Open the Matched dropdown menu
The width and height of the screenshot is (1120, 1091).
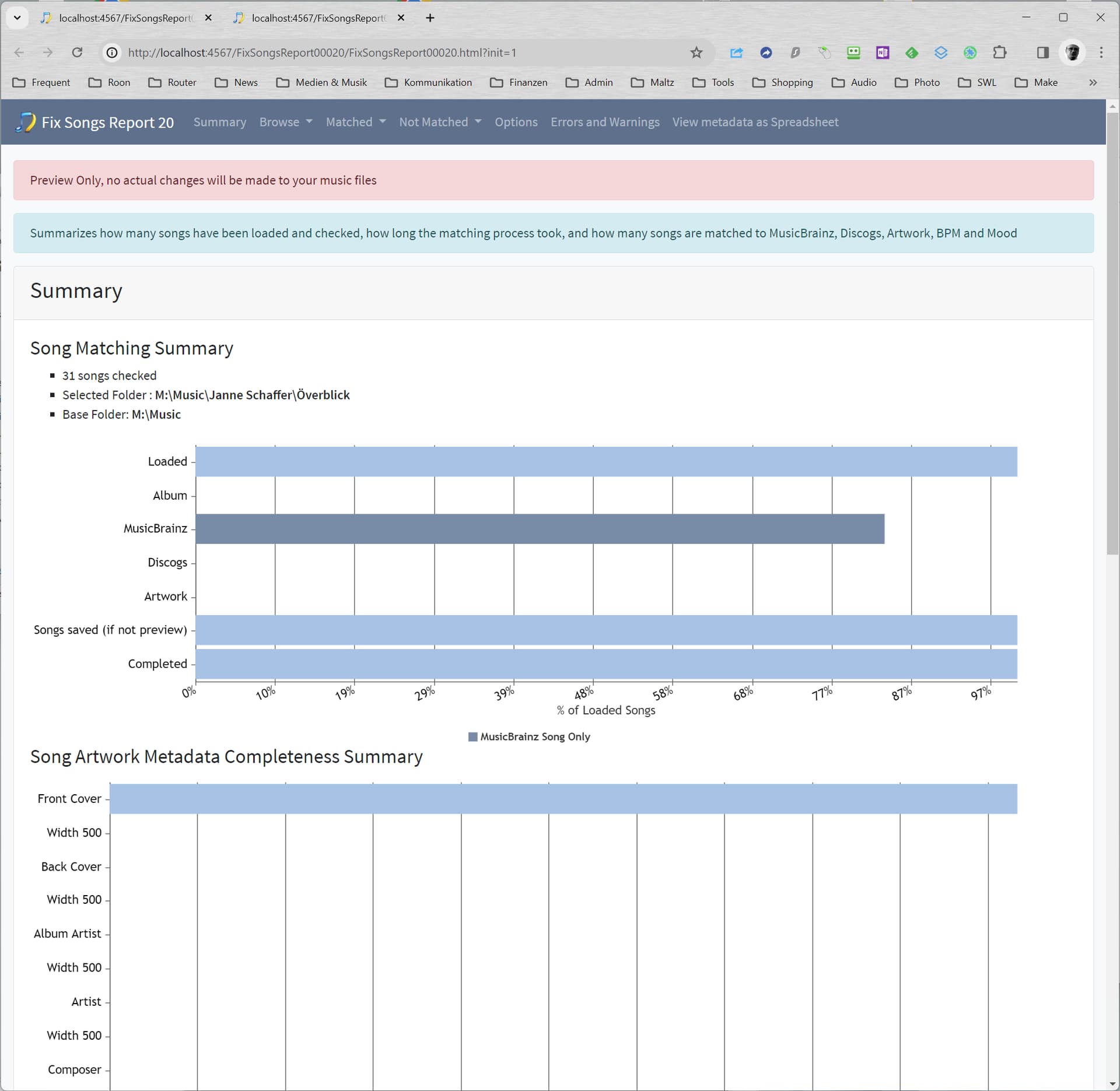(x=355, y=122)
